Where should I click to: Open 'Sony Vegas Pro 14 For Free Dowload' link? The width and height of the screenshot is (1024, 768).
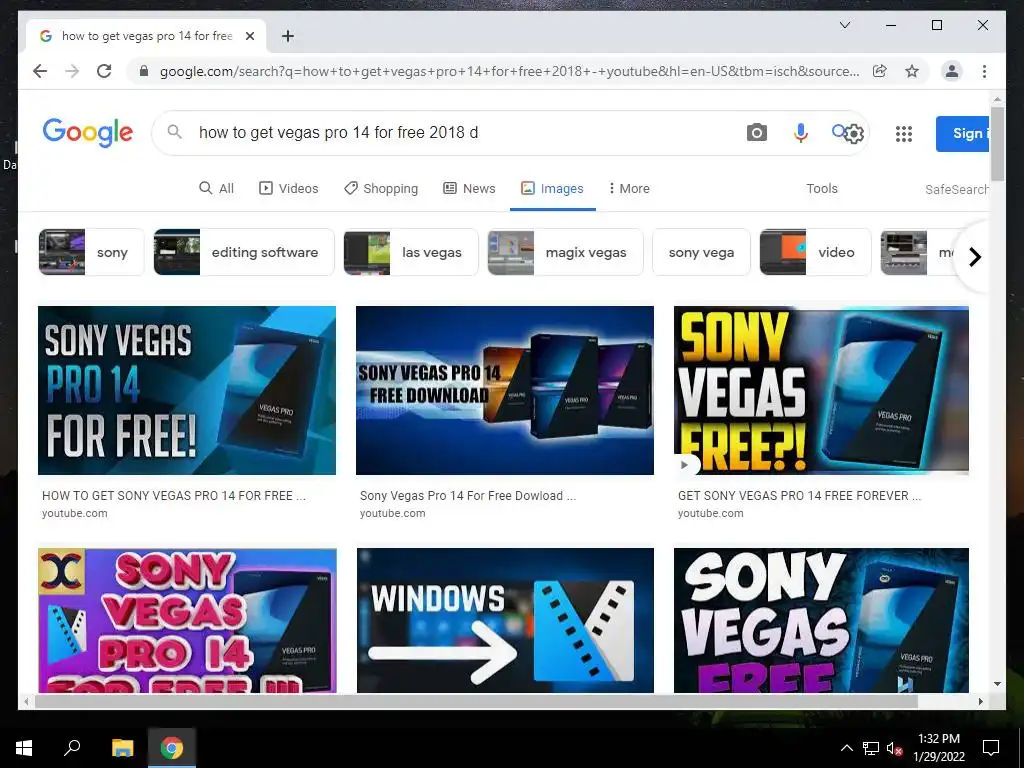468,496
